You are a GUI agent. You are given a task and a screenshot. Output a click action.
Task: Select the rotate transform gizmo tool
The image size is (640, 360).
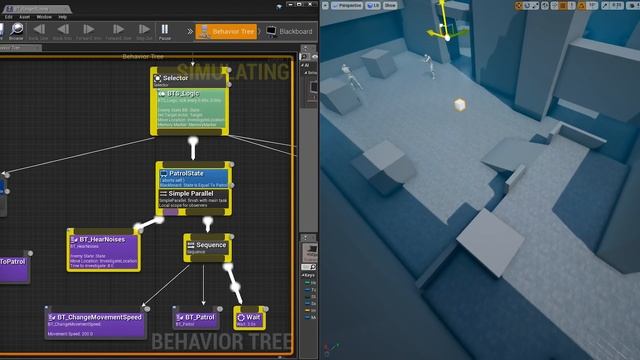coord(527,5)
